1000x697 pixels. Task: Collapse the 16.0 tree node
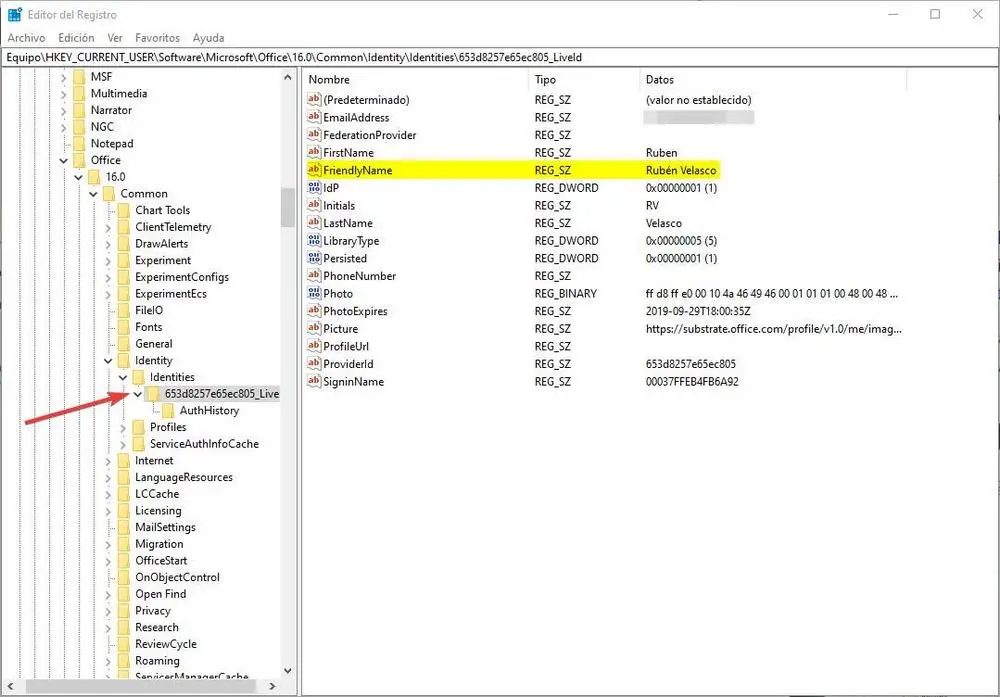(x=78, y=177)
